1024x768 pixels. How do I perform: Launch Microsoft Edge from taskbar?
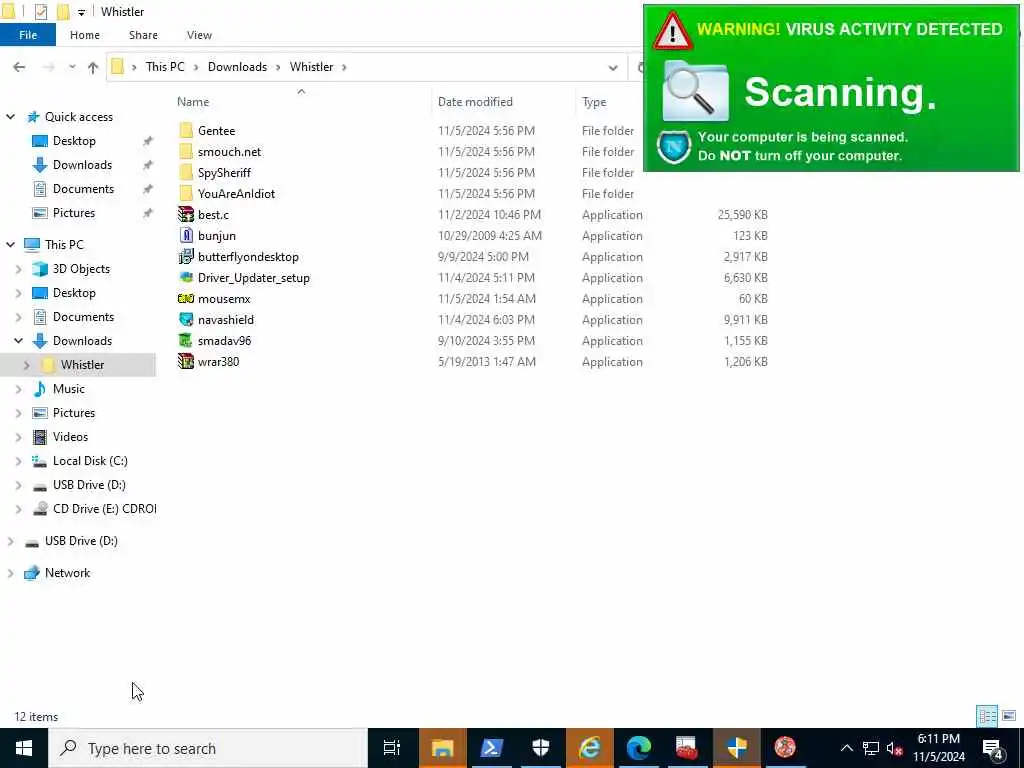639,748
